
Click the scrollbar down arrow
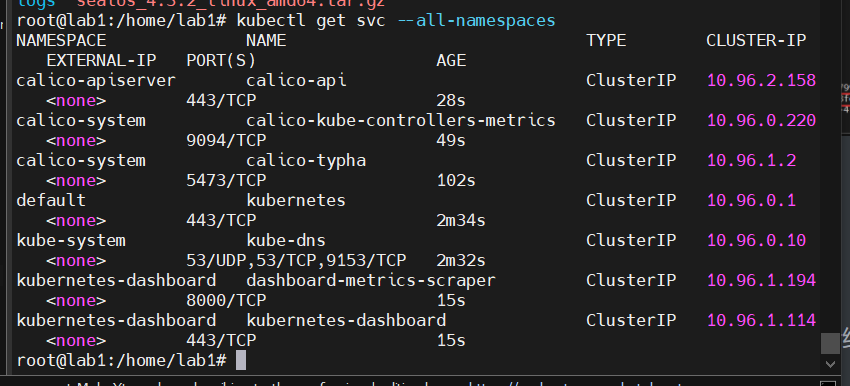829,363
